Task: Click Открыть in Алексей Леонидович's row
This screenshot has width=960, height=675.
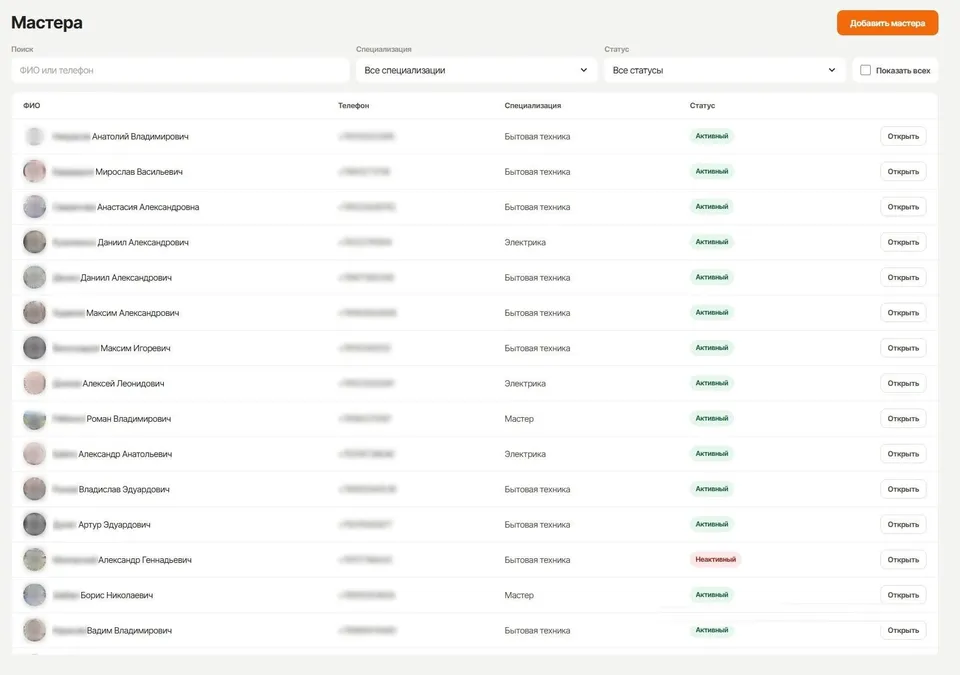Action: coord(903,383)
